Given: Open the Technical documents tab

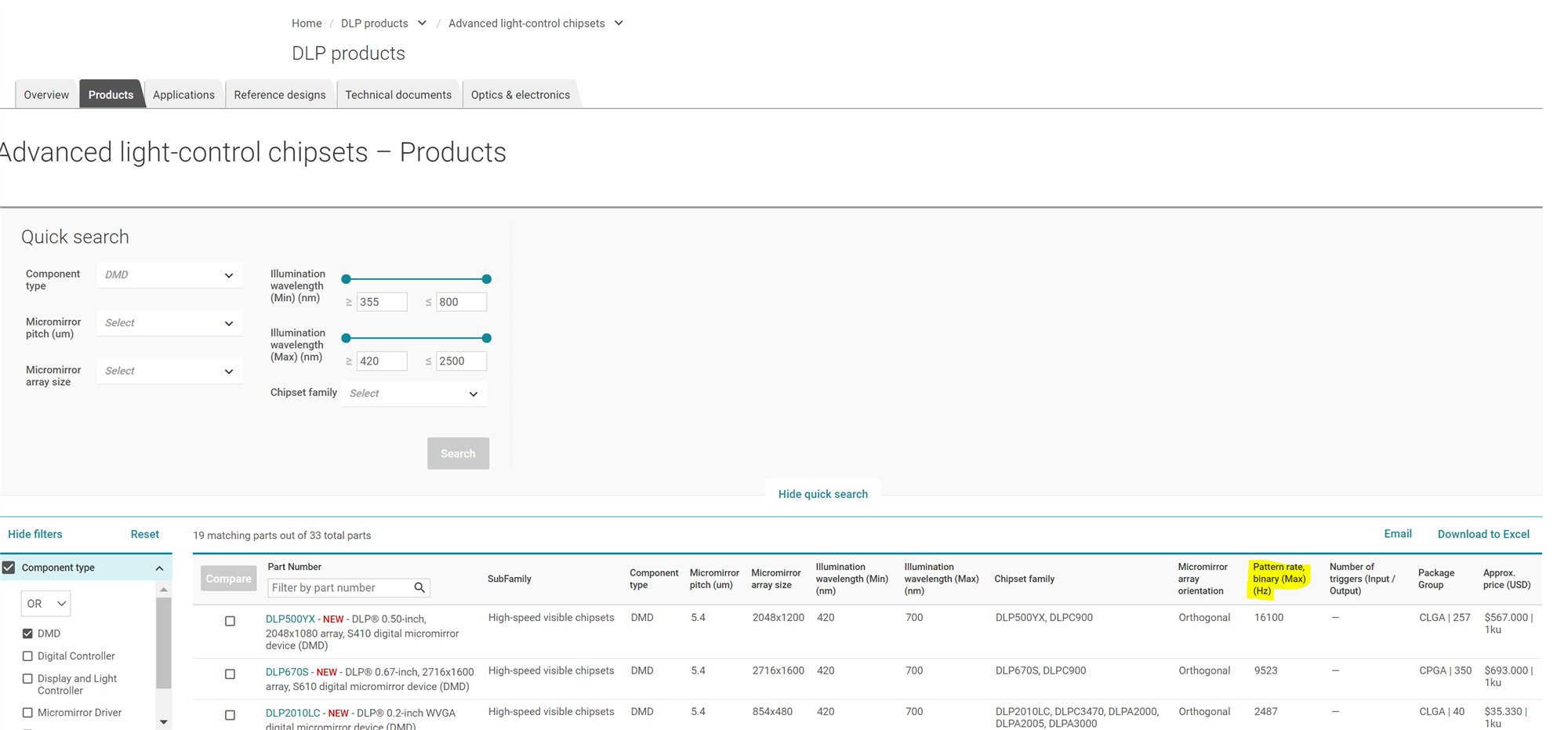Looking at the screenshot, I should (x=398, y=94).
